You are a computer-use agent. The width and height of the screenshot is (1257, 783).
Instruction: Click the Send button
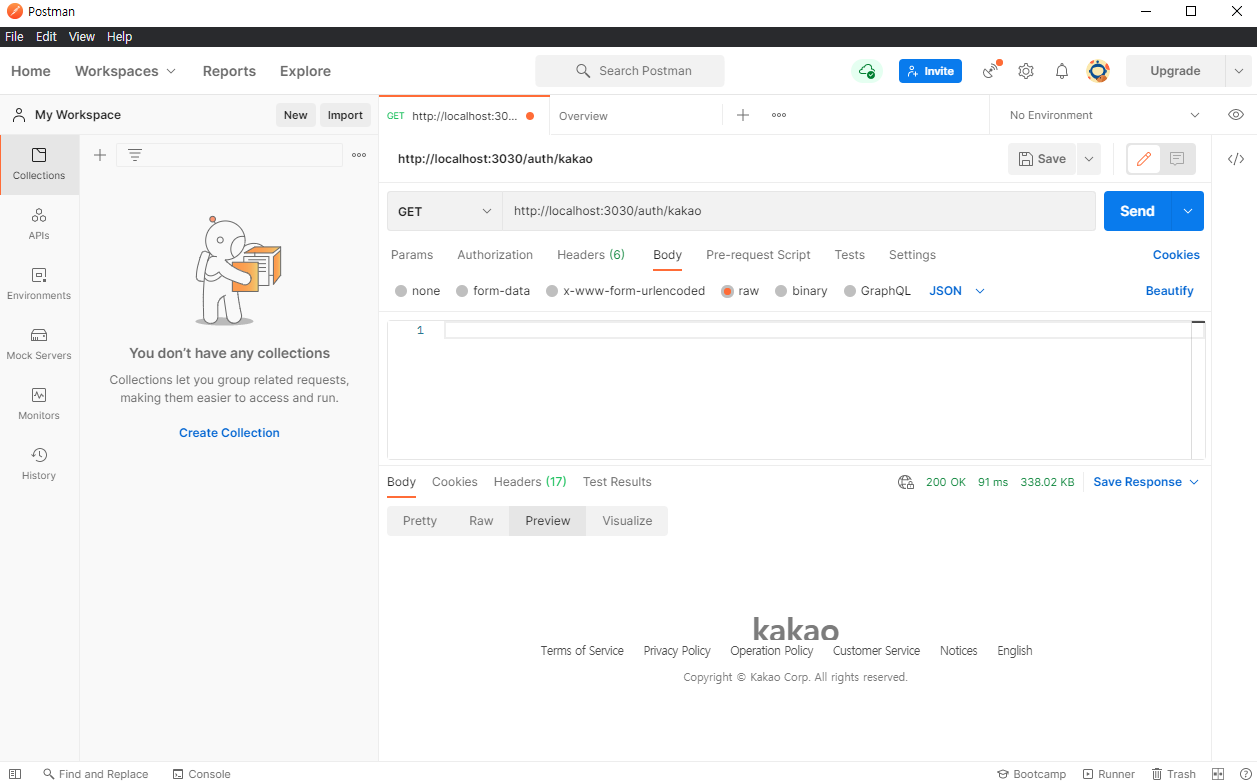(1137, 211)
